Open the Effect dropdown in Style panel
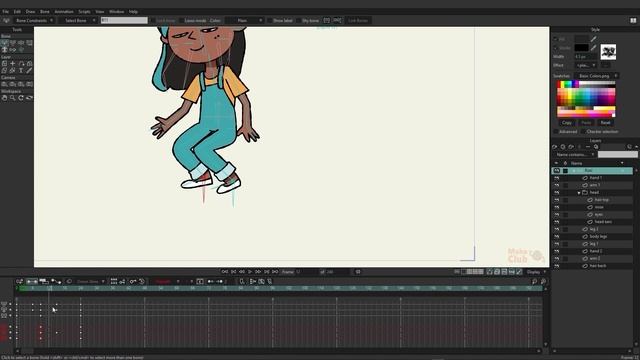 [x=587, y=65]
